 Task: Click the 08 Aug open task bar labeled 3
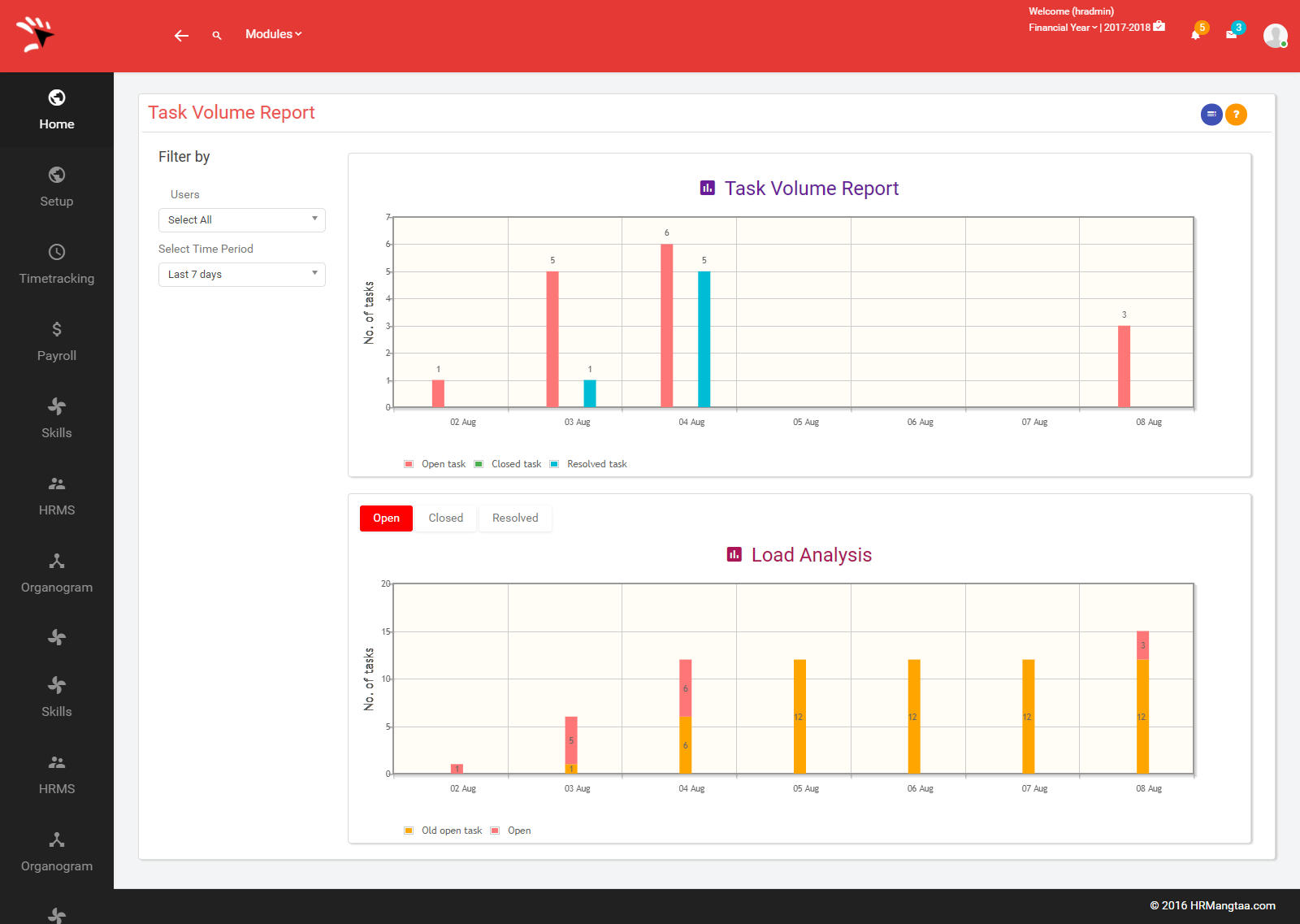1124,367
